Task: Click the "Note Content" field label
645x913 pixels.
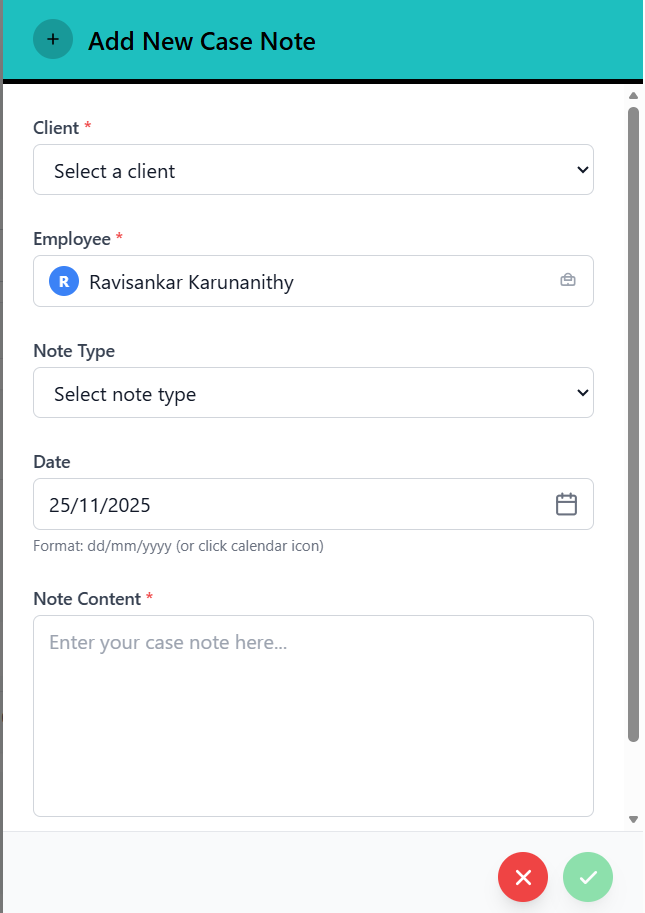Action: (87, 598)
